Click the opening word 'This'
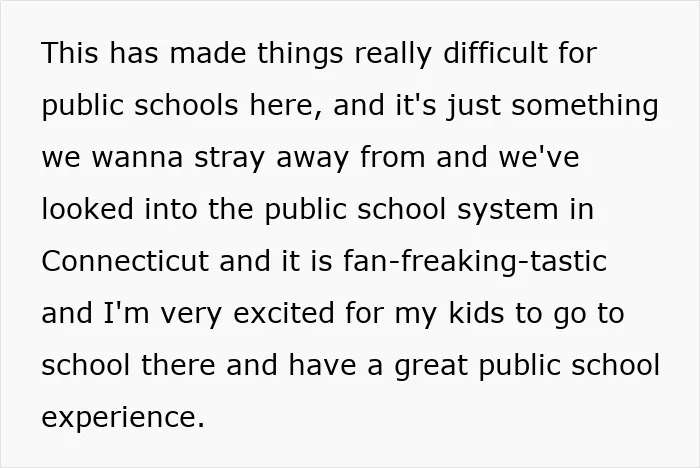The height and width of the screenshot is (468, 700). coord(70,53)
